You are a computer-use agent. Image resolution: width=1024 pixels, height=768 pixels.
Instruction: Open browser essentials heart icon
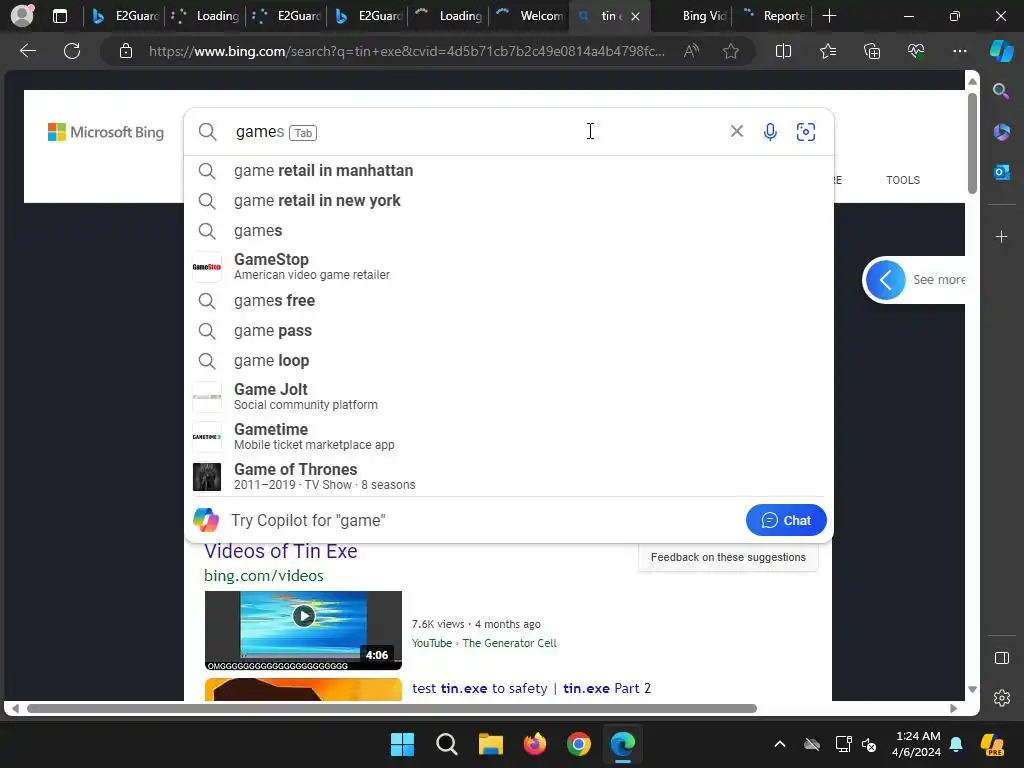916,51
